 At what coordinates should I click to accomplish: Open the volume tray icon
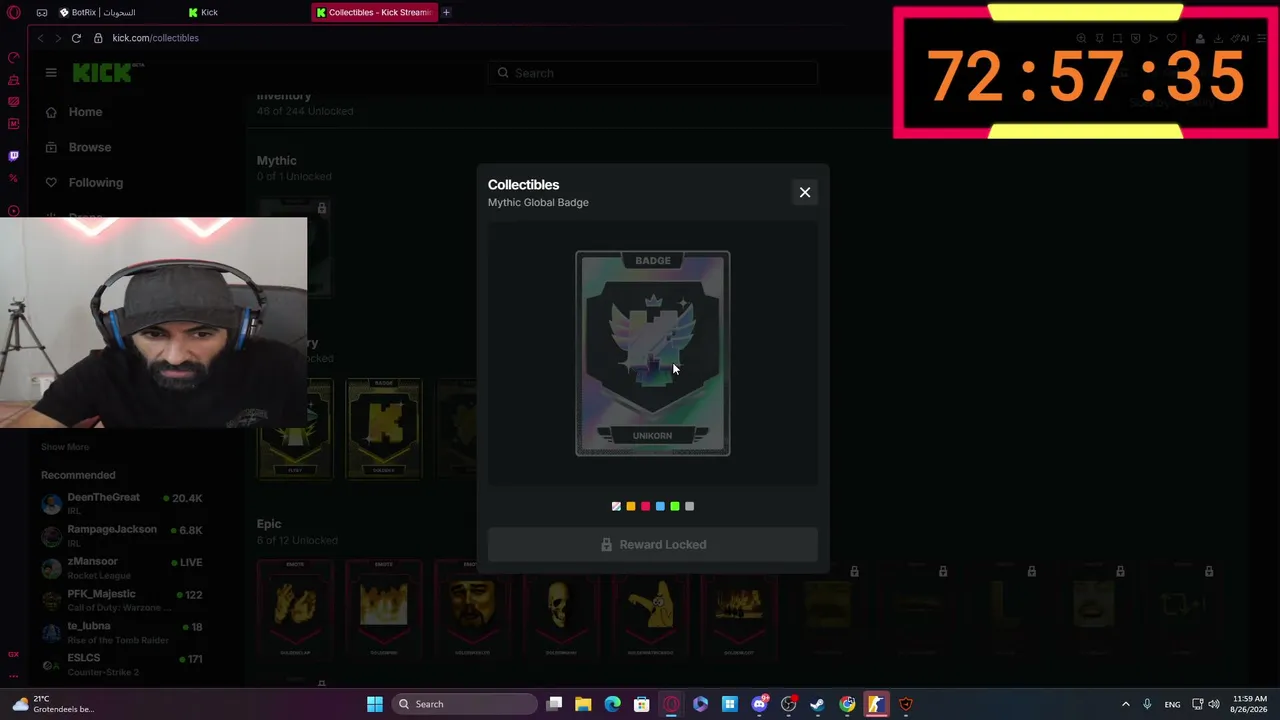click(x=1214, y=704)
